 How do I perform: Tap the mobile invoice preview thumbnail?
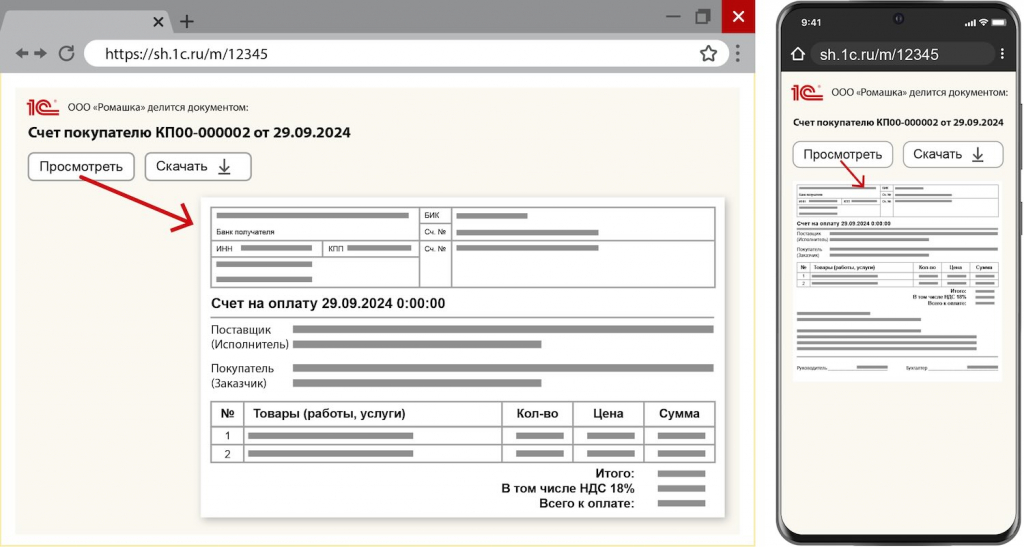(x=897, y=281)
